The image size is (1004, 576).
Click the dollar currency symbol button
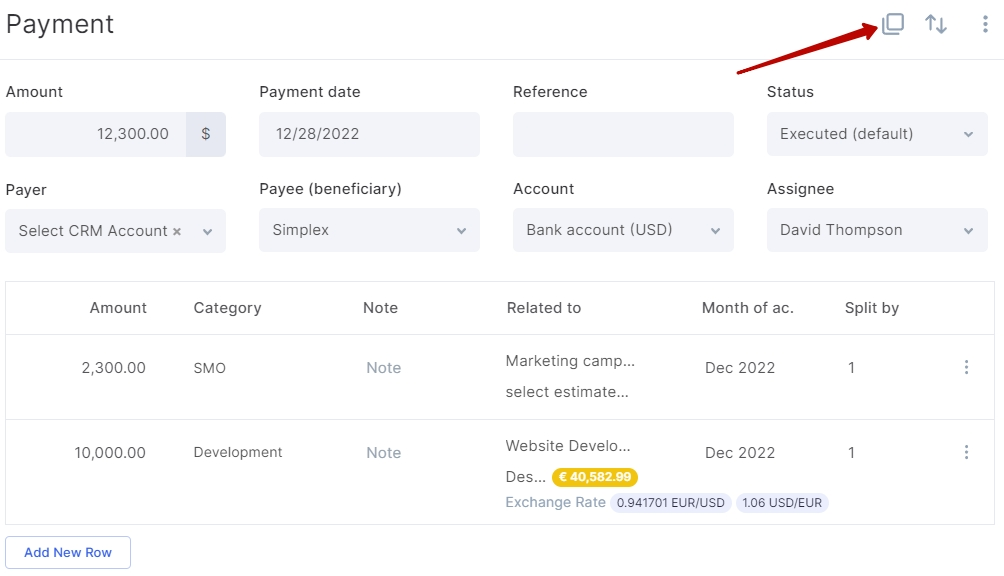[x=206, y=134]
